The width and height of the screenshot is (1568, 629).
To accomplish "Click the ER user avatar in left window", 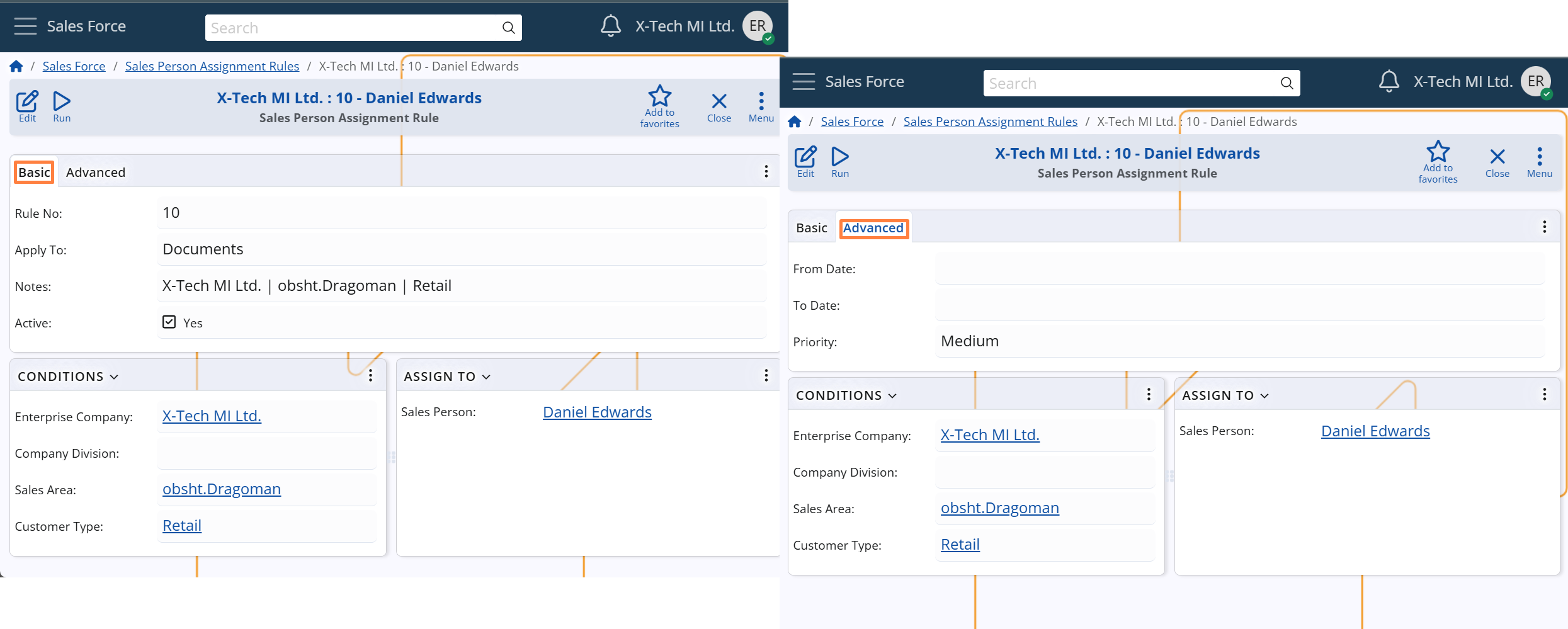I will click(x=758, y=26).
